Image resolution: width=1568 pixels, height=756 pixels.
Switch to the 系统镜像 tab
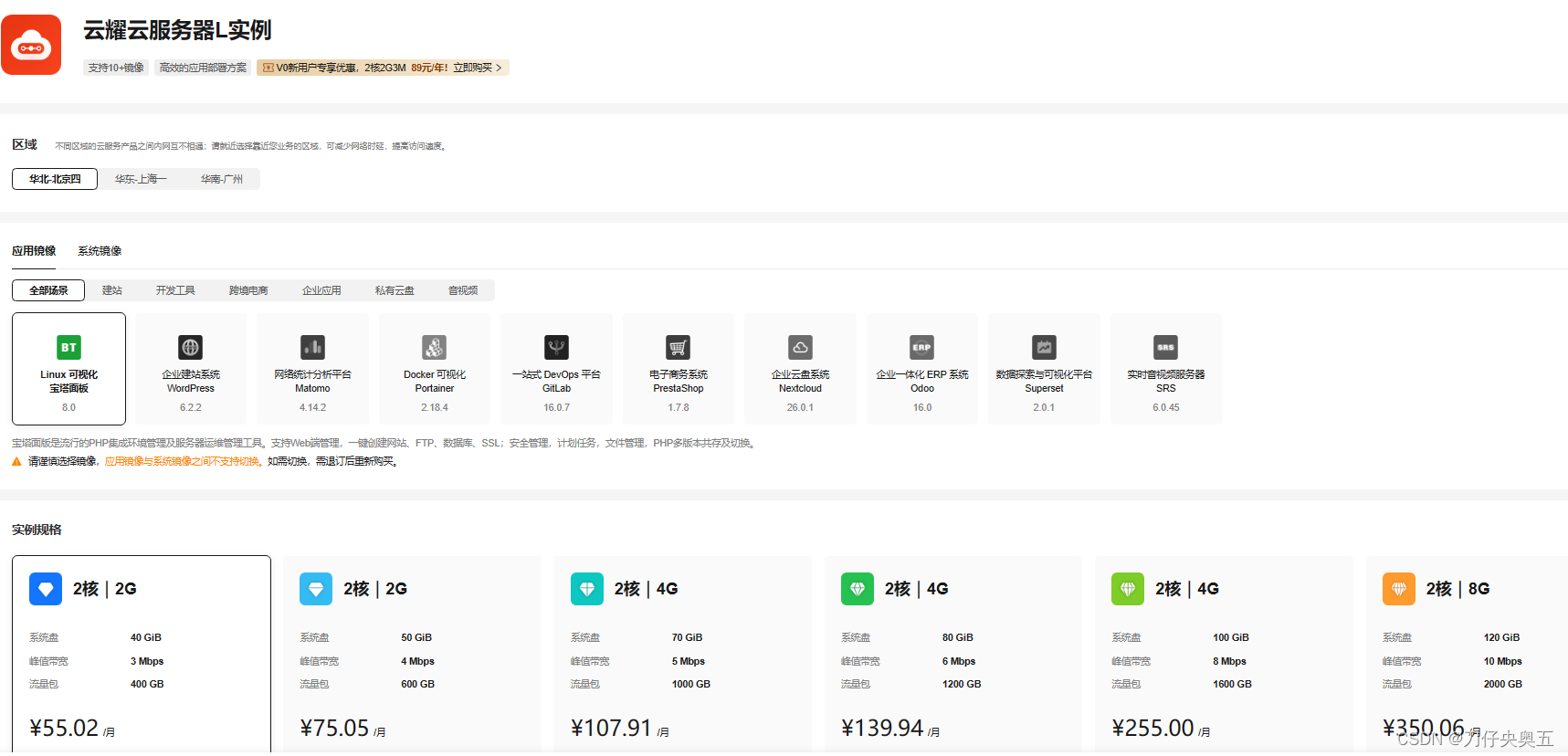[100, 251]
